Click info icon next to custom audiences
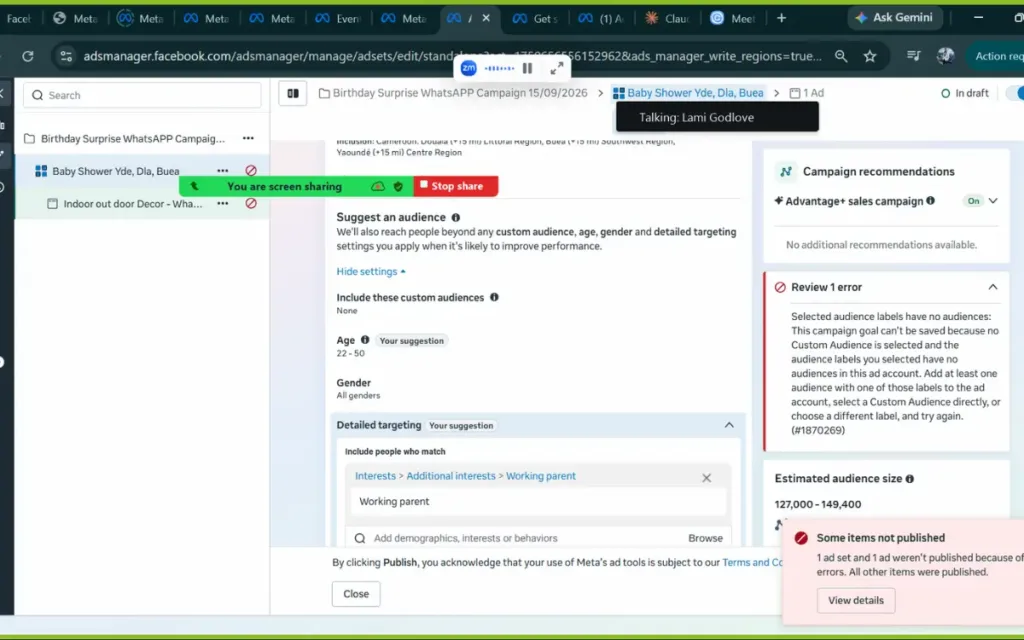 (x=494, y=297)
